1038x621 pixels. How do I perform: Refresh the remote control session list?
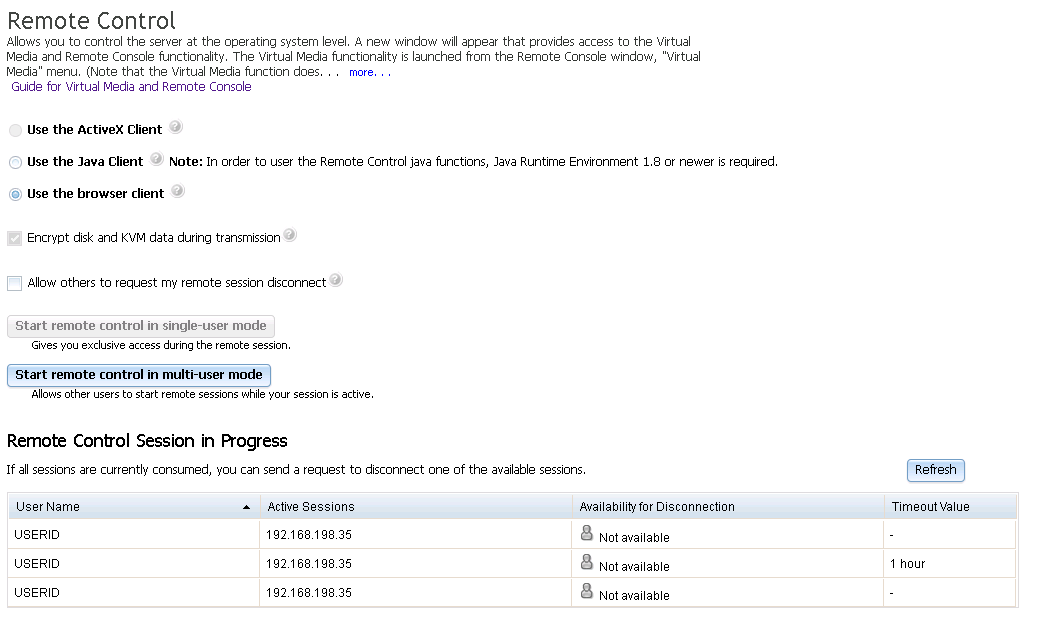(x=936, y=470)
